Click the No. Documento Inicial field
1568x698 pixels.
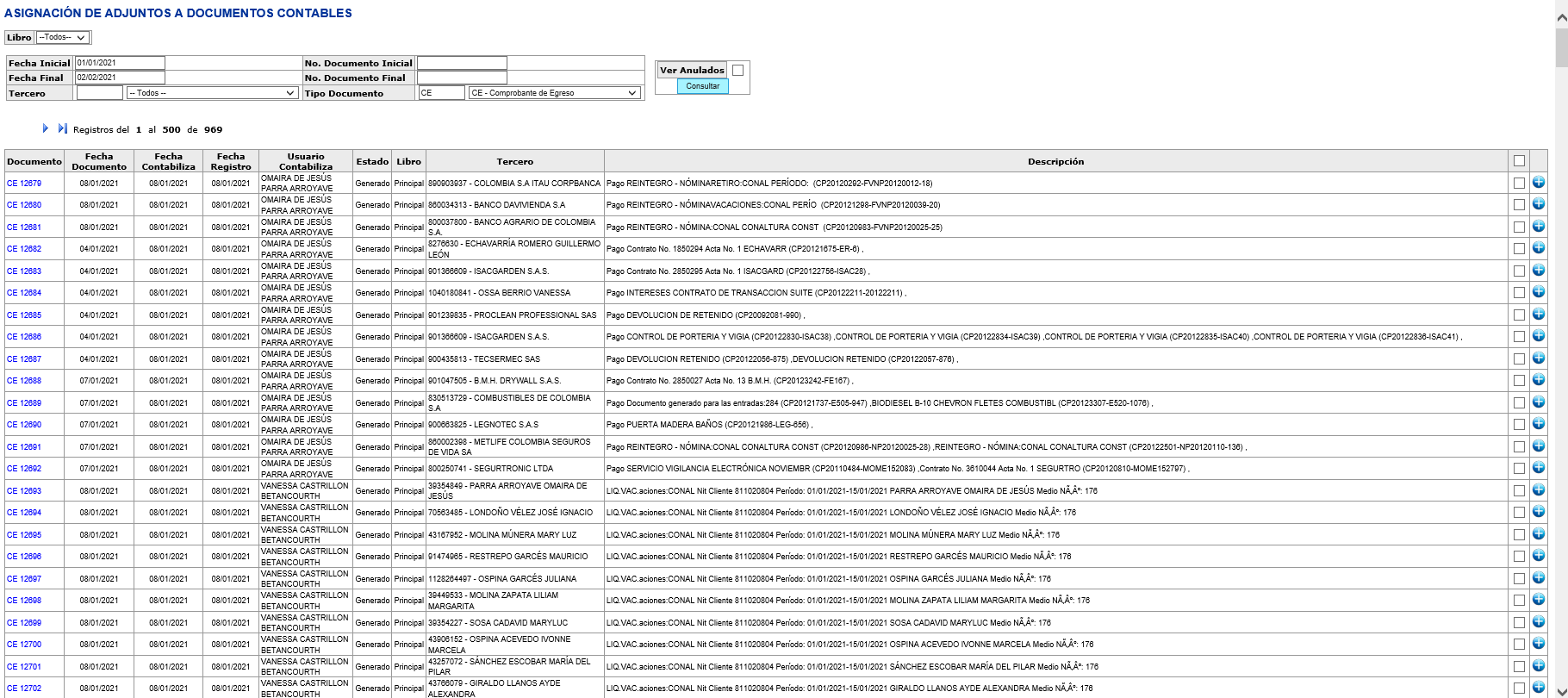tap(462, 63)
